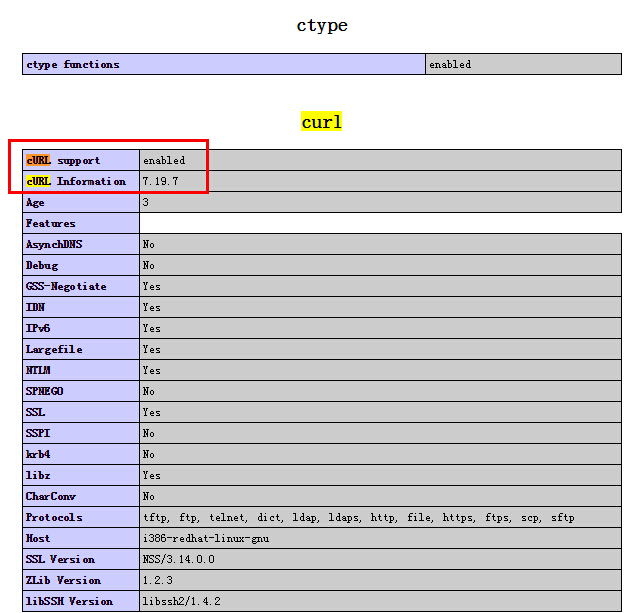Select the 'Features' label cell
Viewport: 636px width, 613px height.
tap(81, 223)
